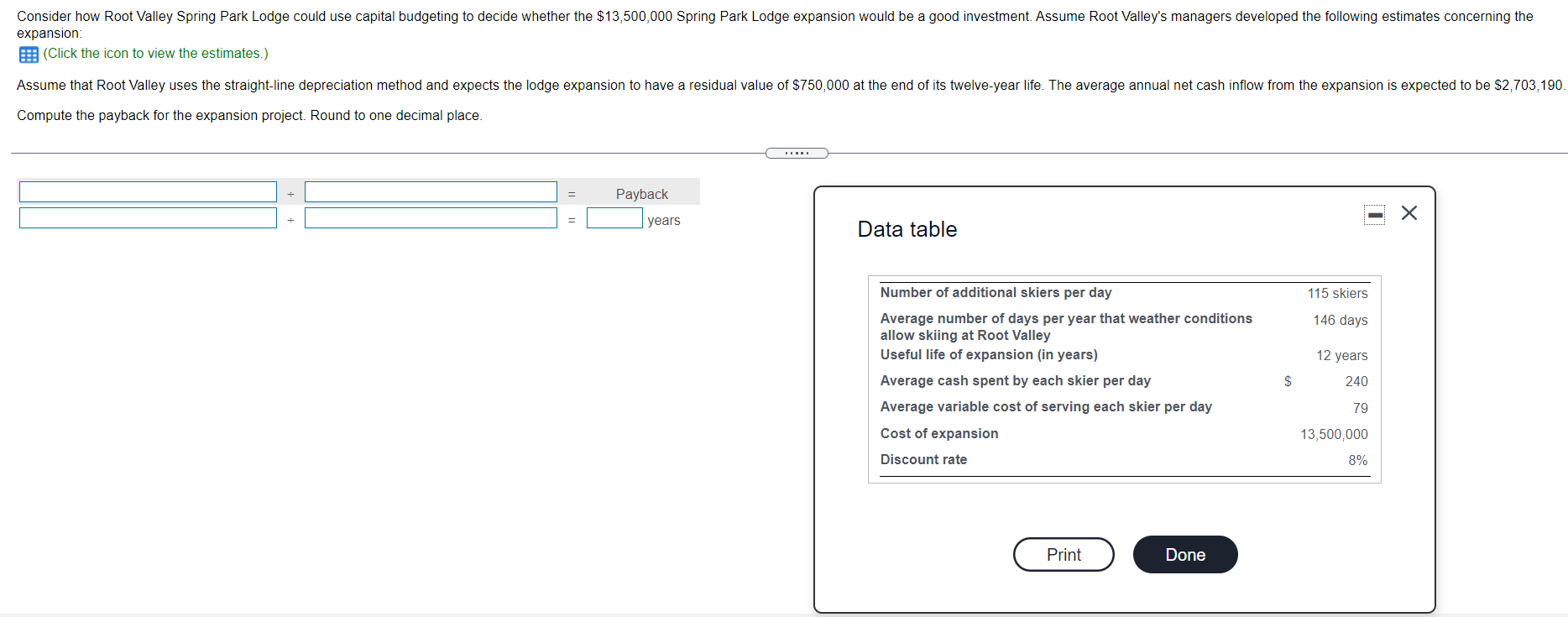The width and height of the screenshot is (1568, 617).
Task: Select the first-row numerator label field
Action: (x=148, y=192)
